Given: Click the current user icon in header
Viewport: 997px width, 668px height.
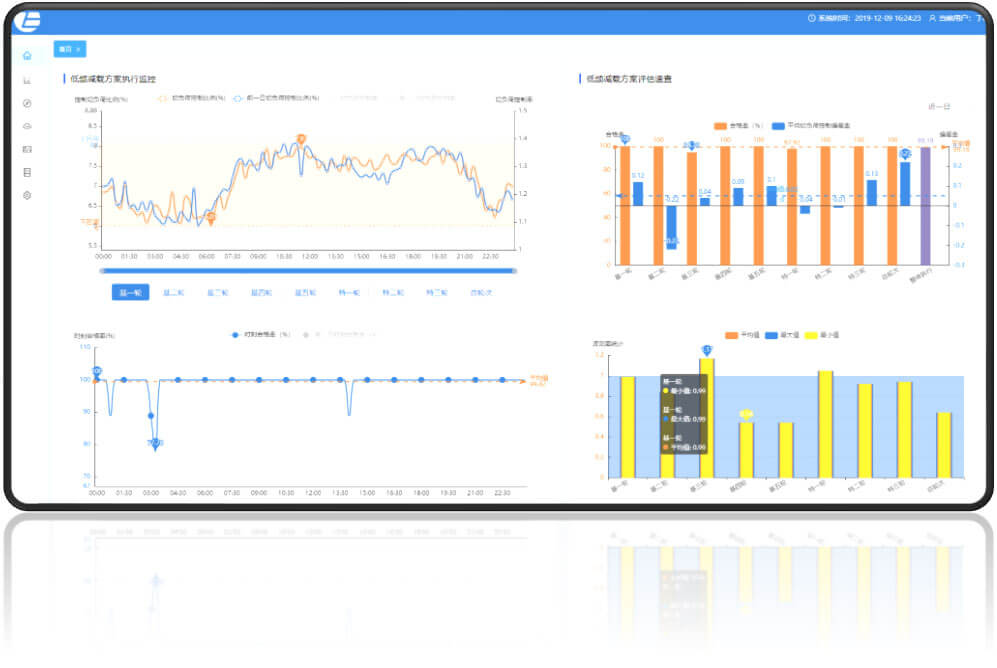Looking at the screenshot, I should coord(932,18).
